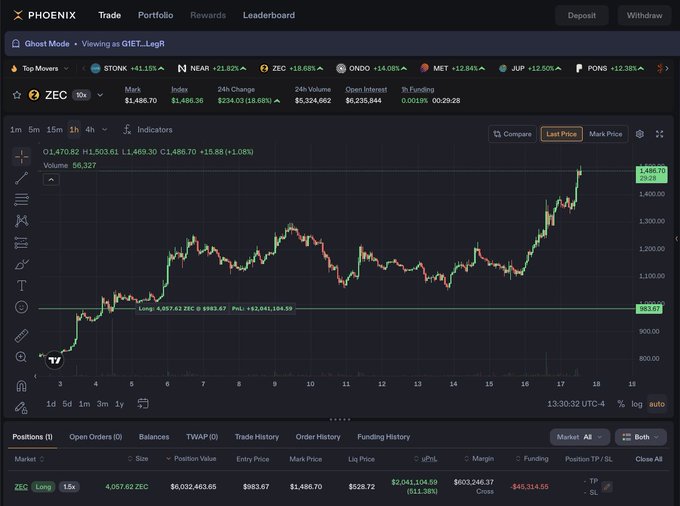
Task: Select the brush drawing tool
Action: (21, 264)
